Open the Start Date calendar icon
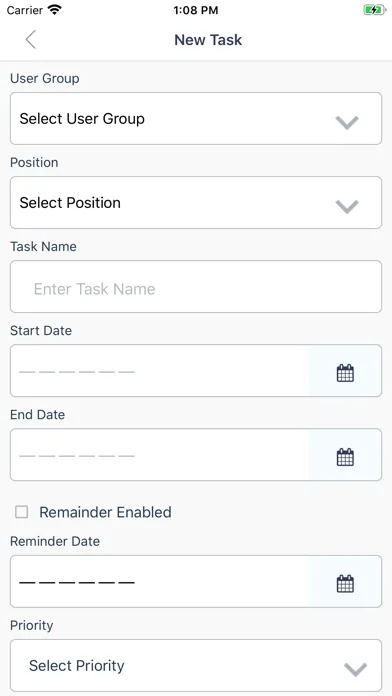The image size is (392, 696). (345, 373)
